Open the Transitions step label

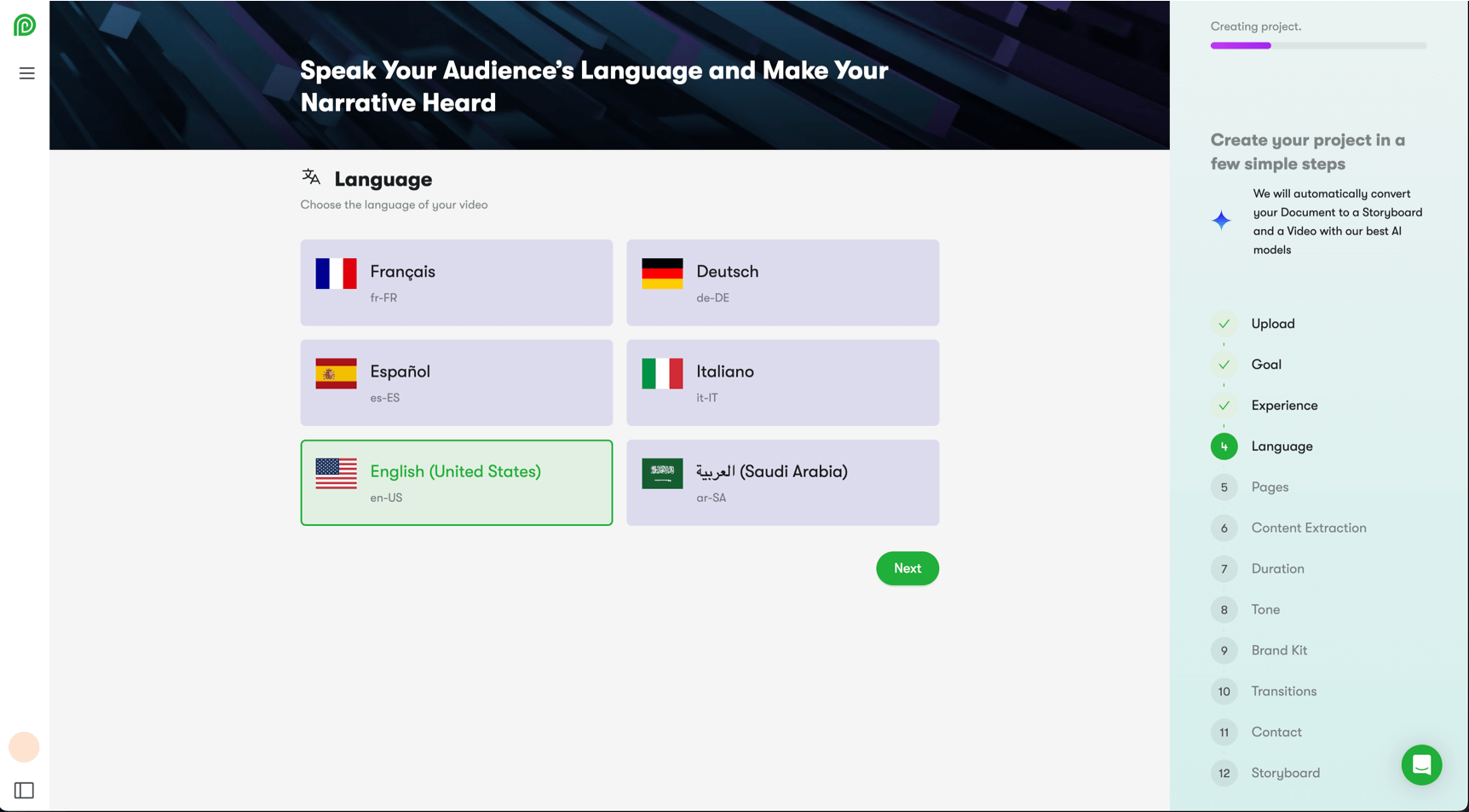pos(1284,692)
